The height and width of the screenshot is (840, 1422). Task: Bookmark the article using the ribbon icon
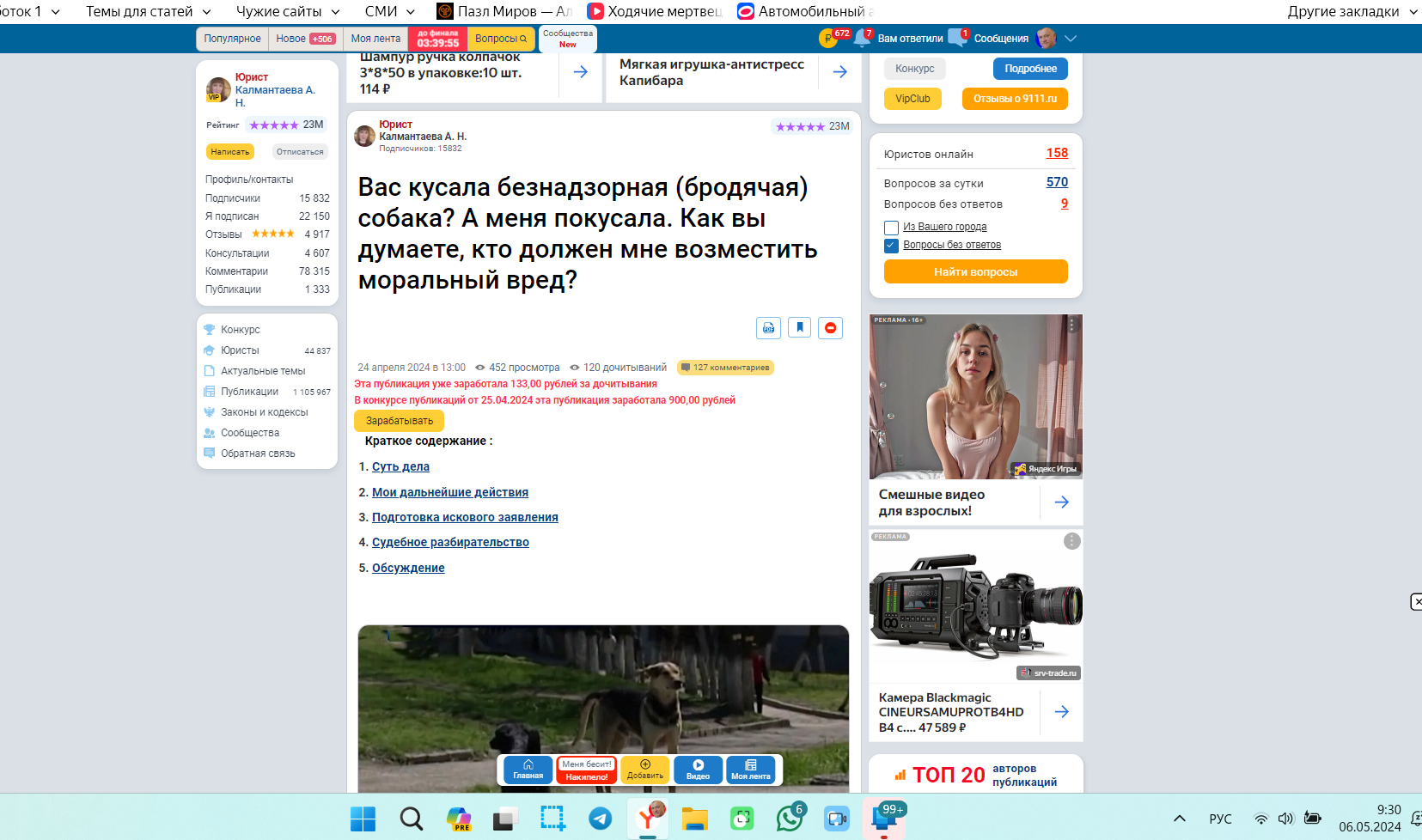[x=799, y=327]
